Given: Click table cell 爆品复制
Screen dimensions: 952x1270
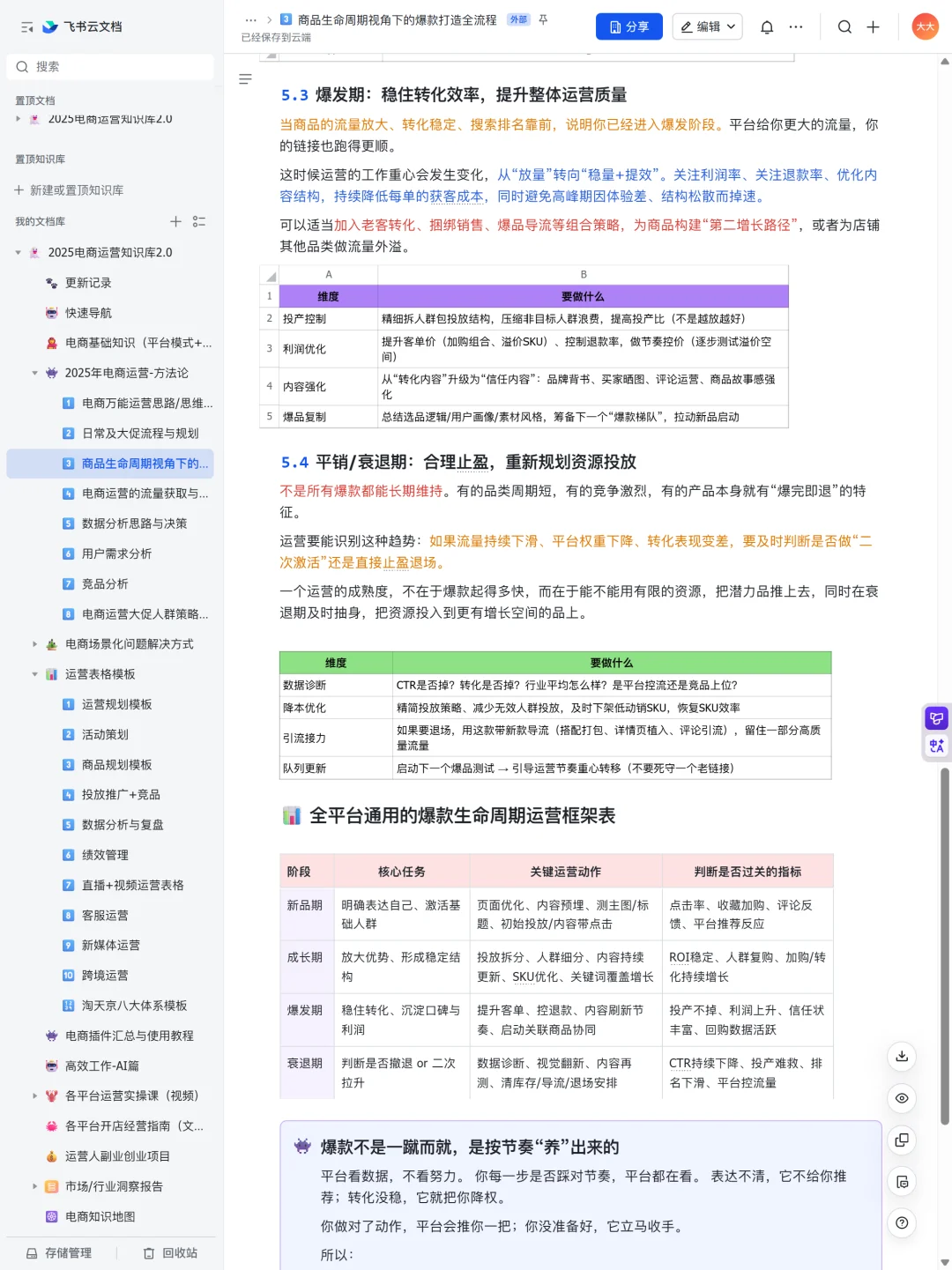Looking at the screenshot, I should [328, 417].
